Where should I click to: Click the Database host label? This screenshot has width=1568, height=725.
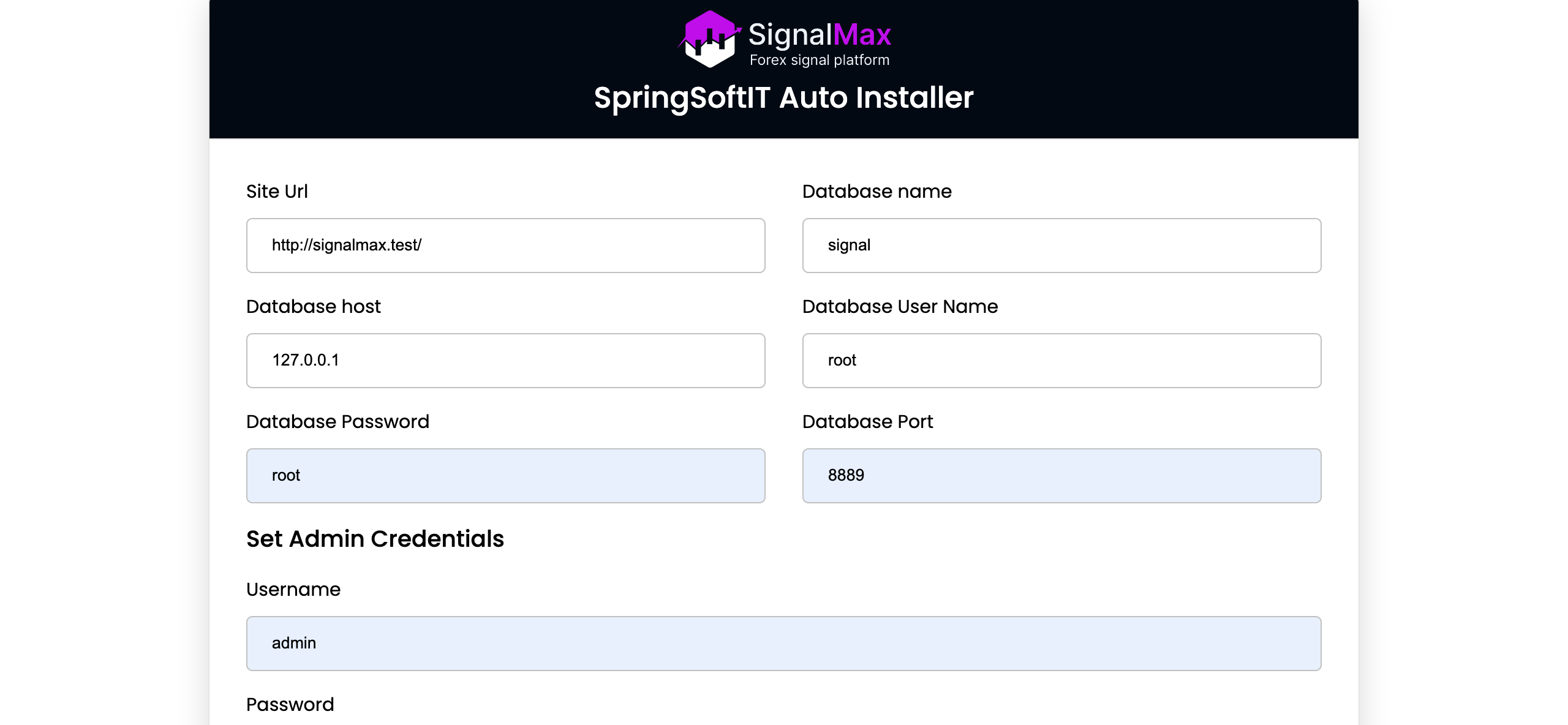[x=313, y=307]
